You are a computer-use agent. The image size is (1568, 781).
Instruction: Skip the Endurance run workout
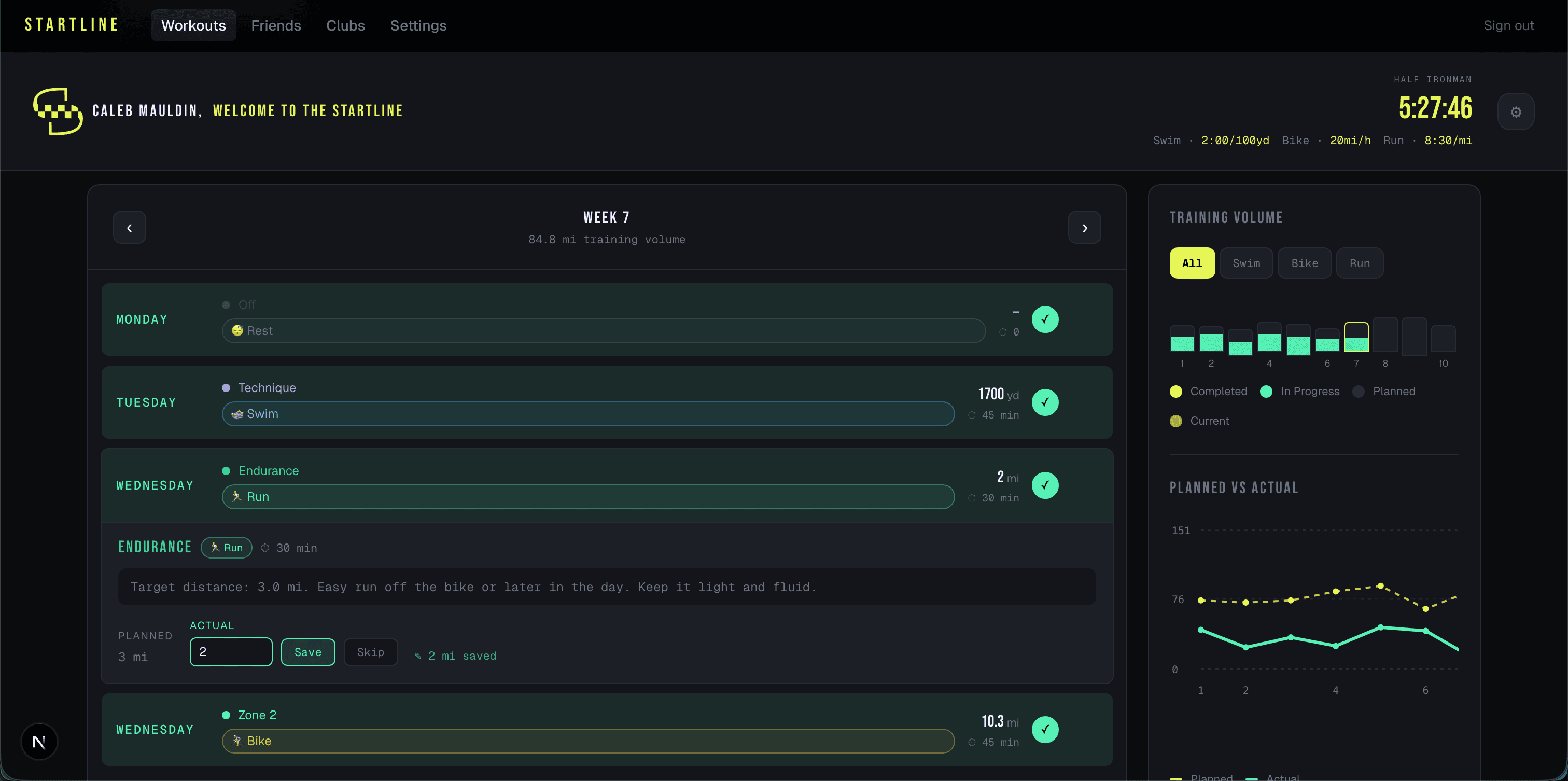pos(371,652)
